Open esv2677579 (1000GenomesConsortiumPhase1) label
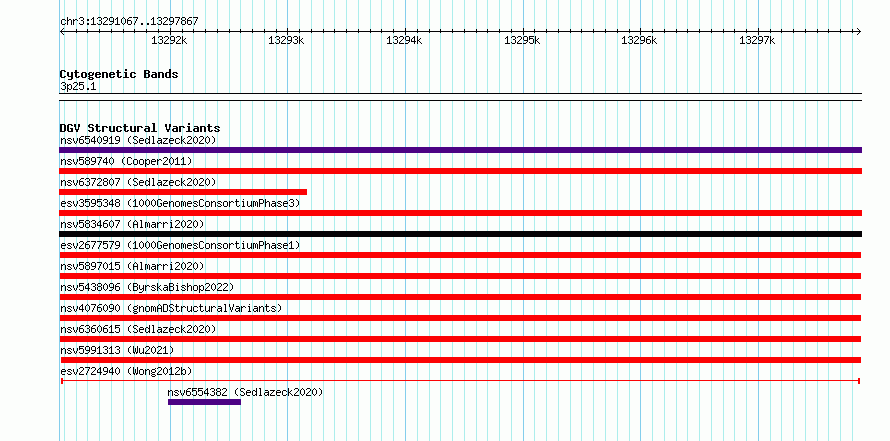 click(x=180, y=245)
